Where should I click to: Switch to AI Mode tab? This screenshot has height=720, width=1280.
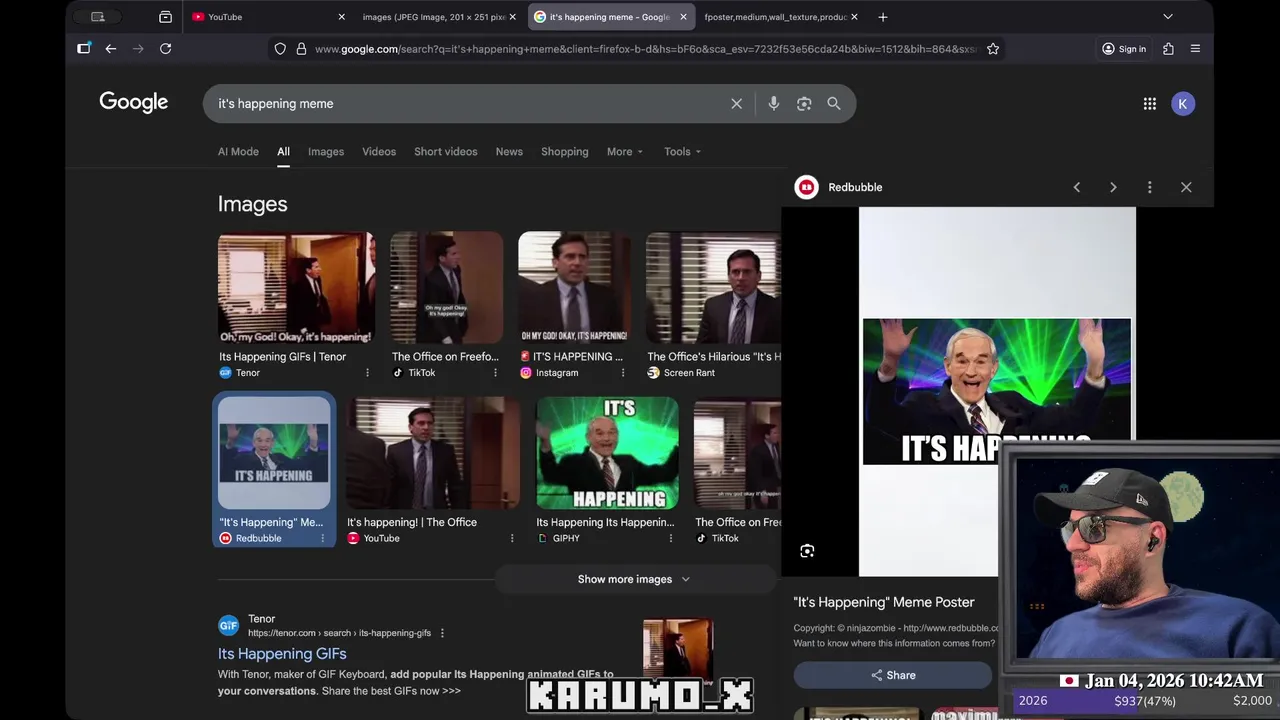point(238,152)
